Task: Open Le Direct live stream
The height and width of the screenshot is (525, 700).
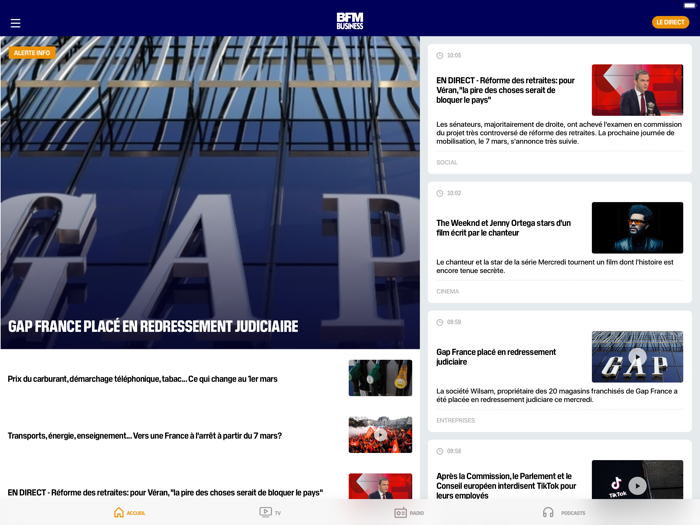Action: tap(670, 22)
